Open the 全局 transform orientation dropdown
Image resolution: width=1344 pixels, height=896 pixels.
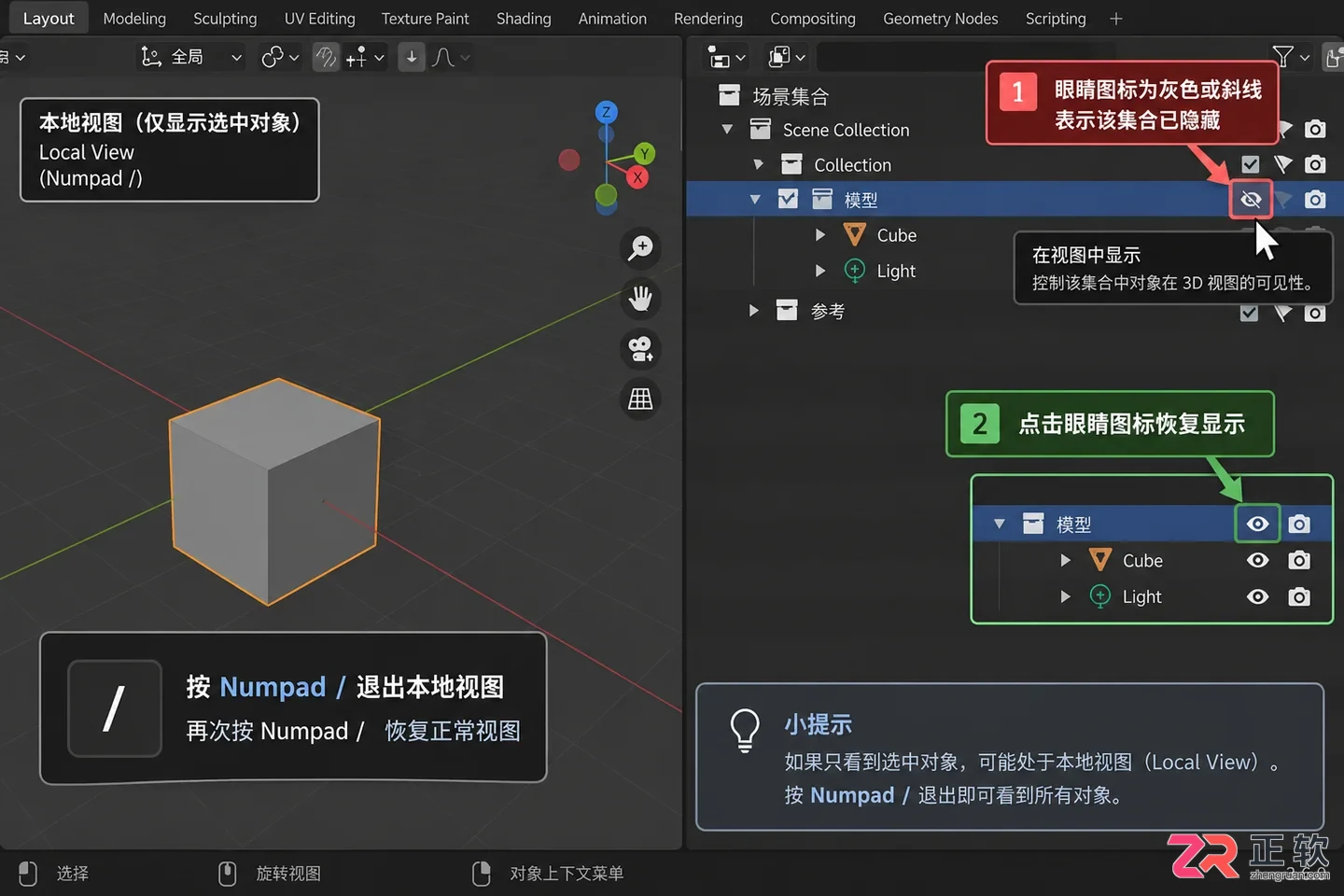point(191,58)
